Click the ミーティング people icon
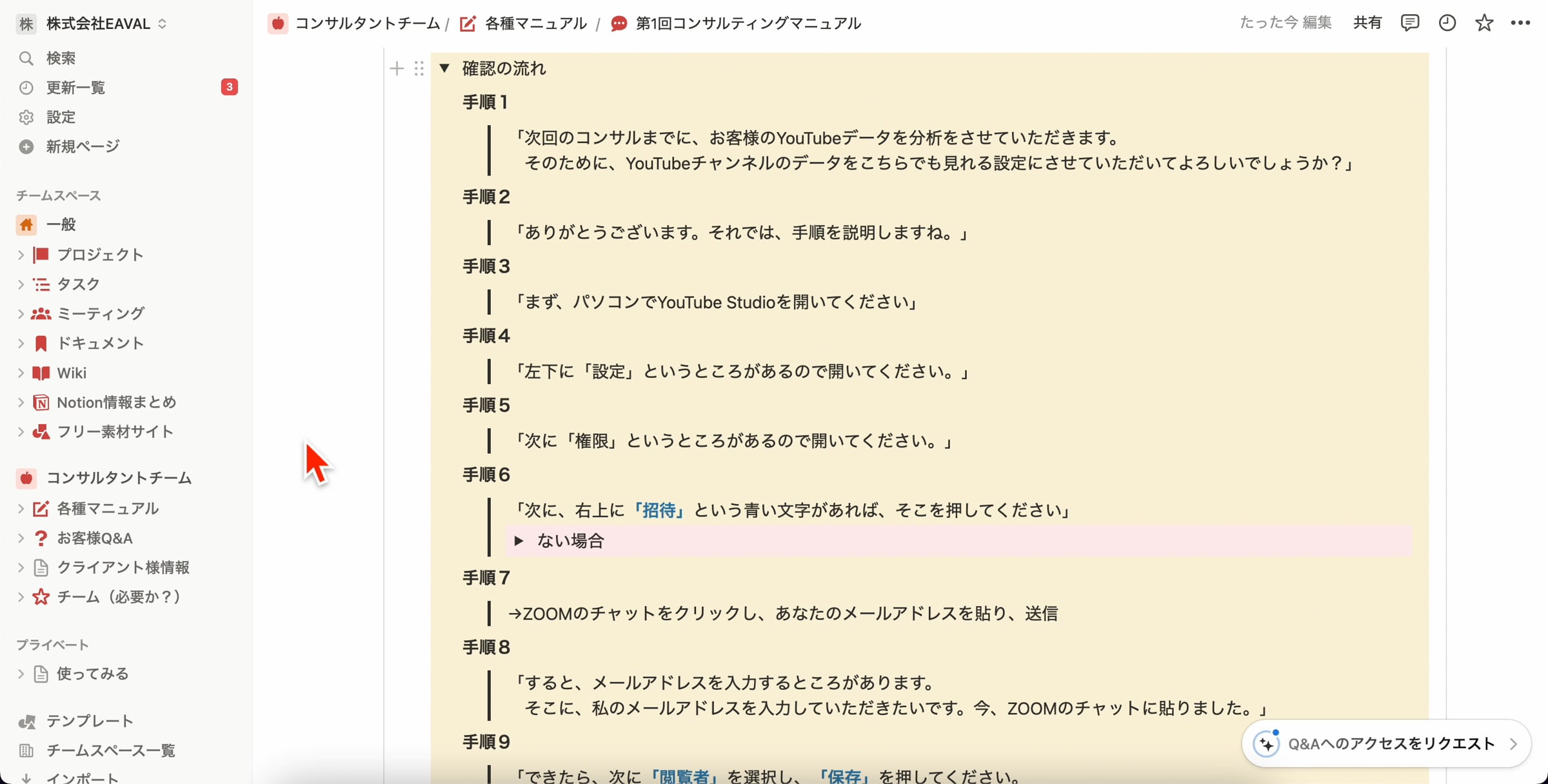The image size is (1548, 784). [x=41, y=314]
